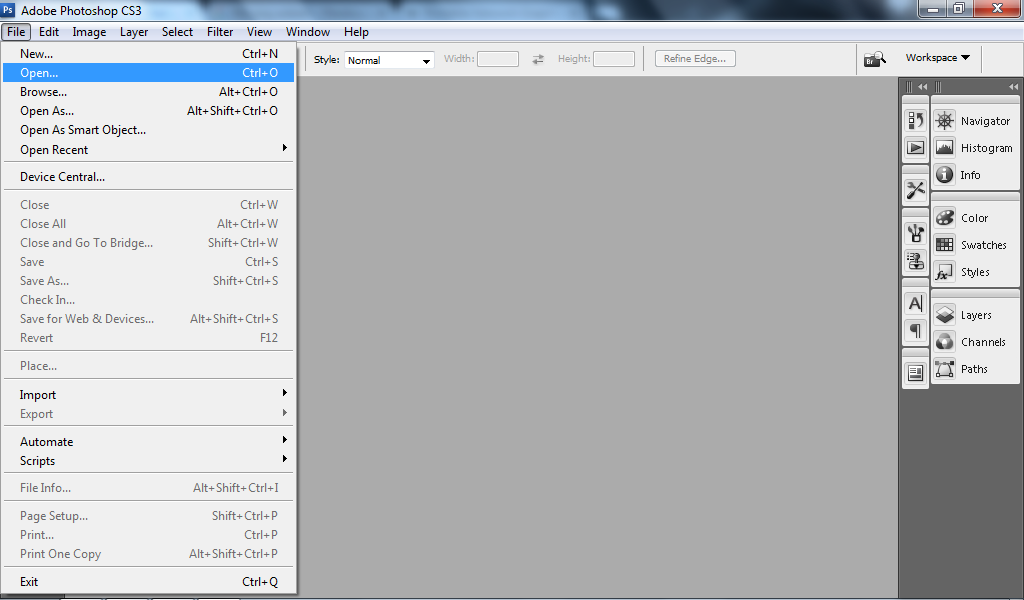Open the Clone Source stamp icon

916,260
